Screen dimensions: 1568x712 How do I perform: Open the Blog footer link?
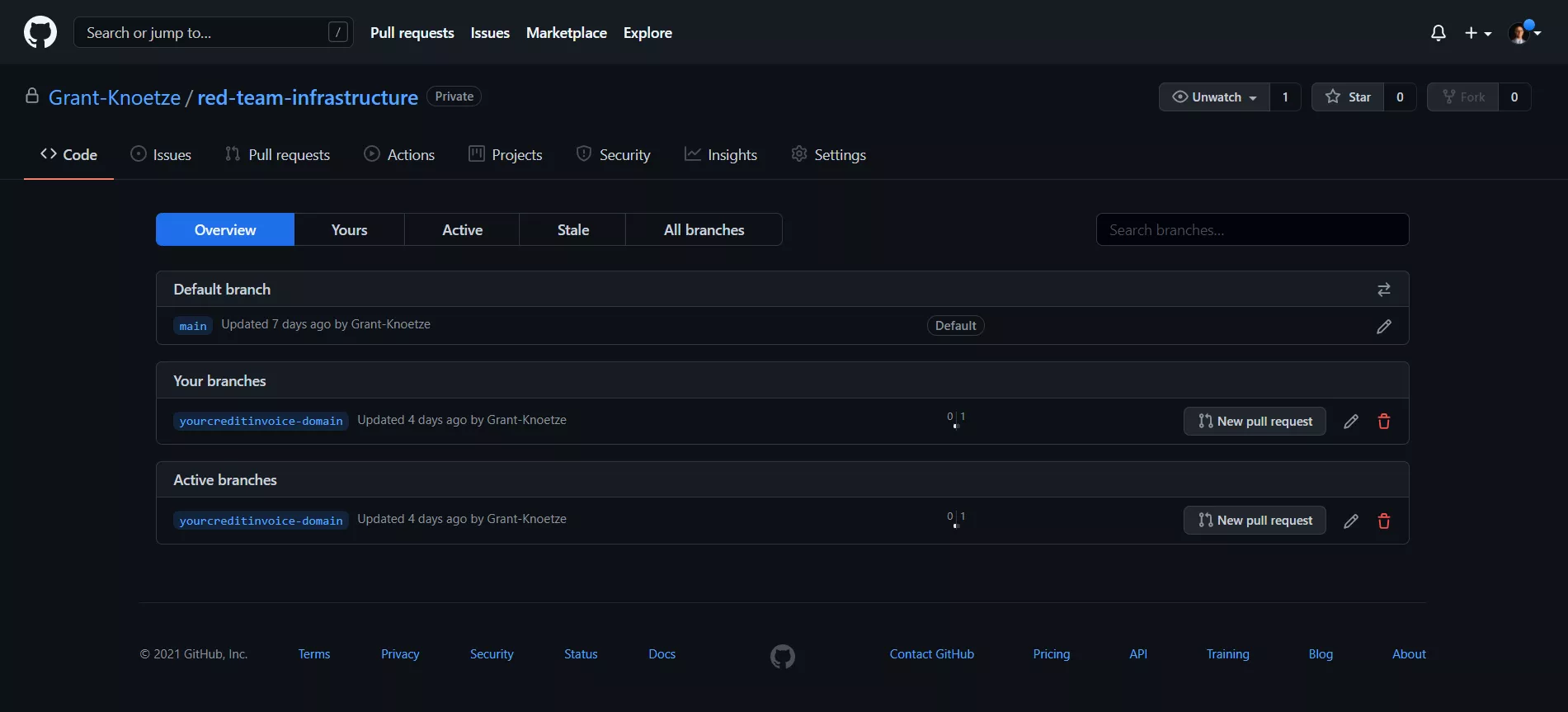(x=1321, y=654)
